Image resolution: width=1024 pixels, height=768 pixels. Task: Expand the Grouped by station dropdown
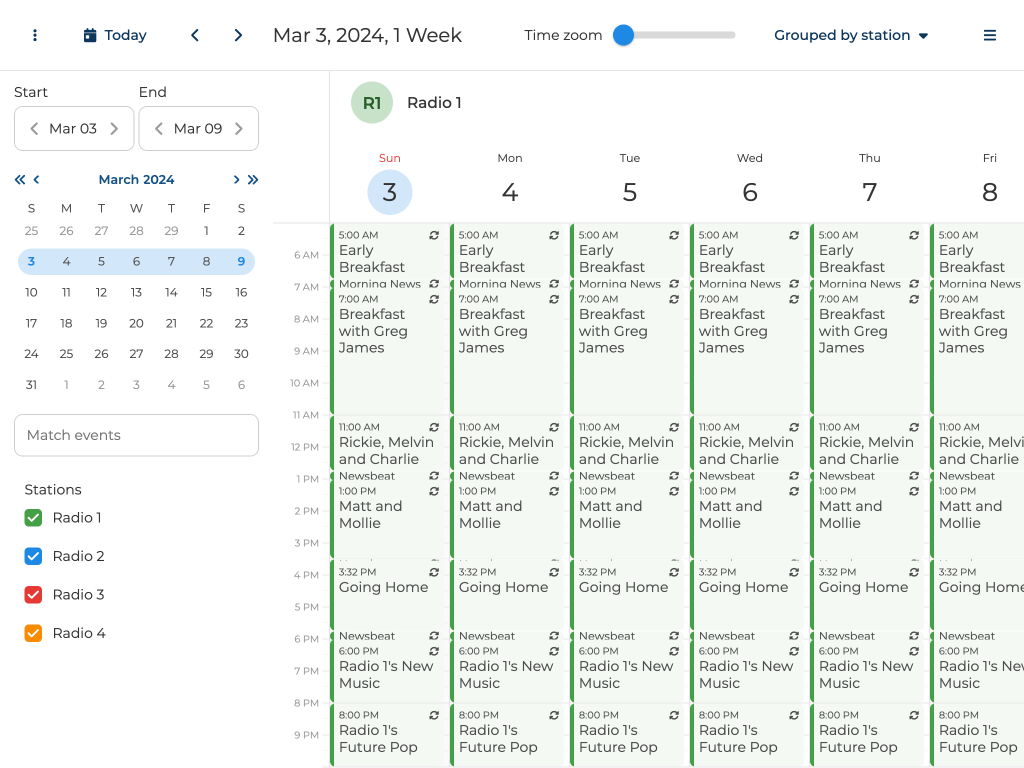[x=851, y=35]
